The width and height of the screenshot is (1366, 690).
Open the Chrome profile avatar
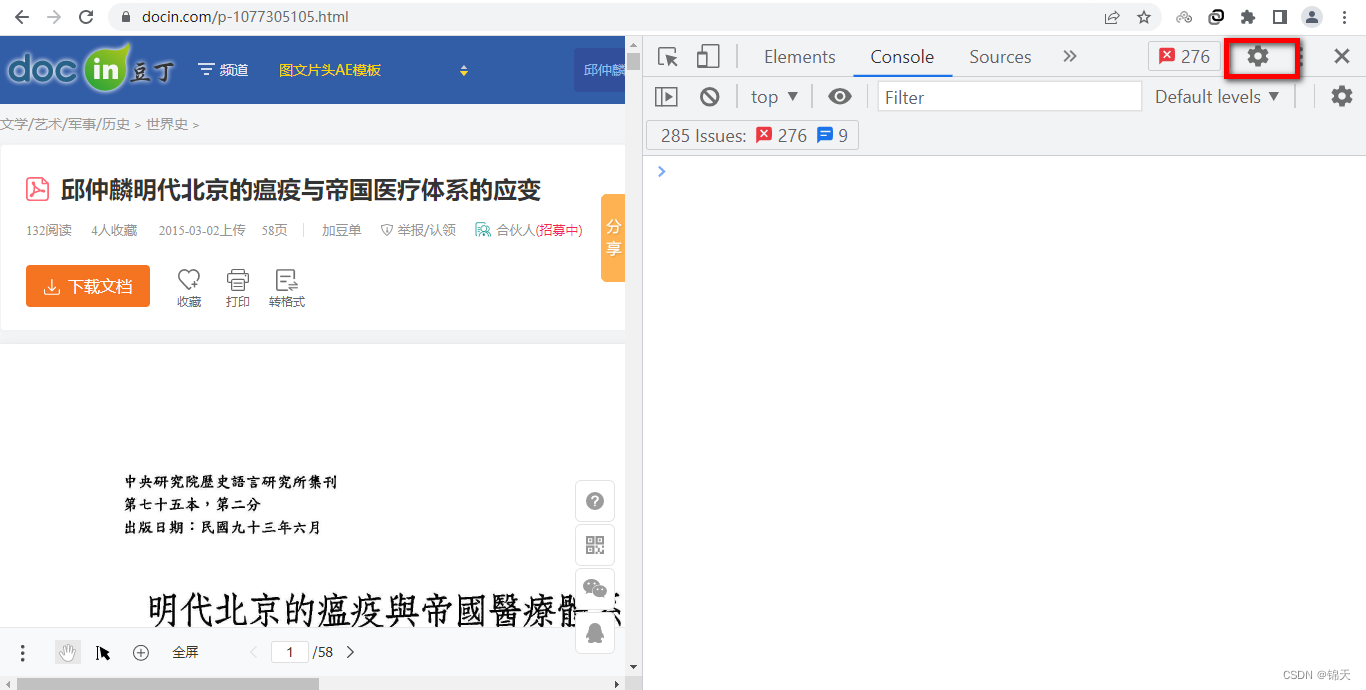coord(1311,17)
